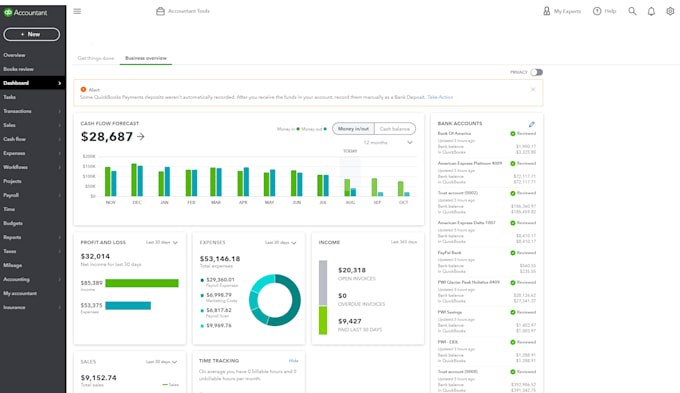
Task: Click the $32,014 net income figure
Action: tap(95, 256)
